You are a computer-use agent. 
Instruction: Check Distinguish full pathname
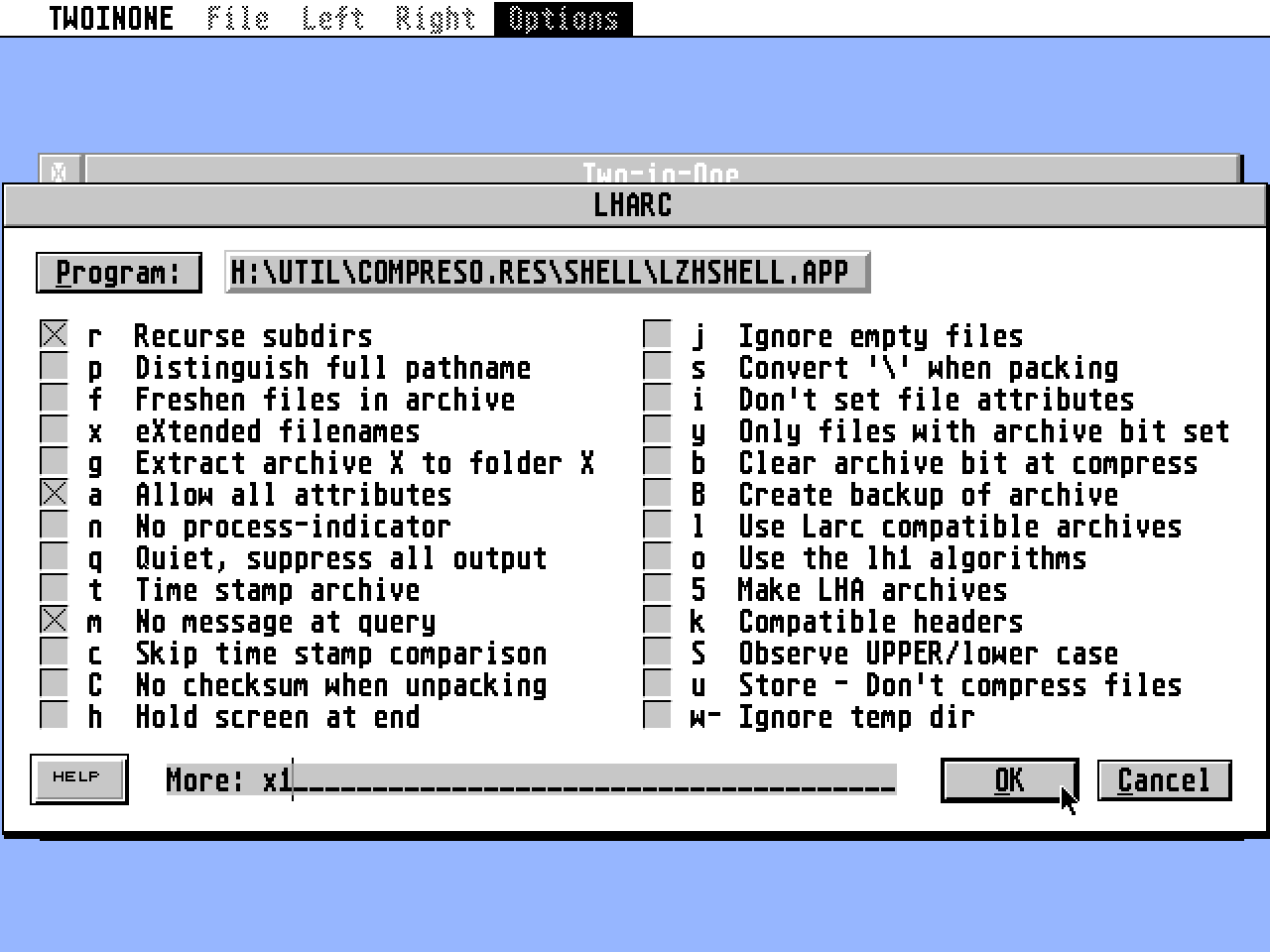pyautogui.click(x=54, y=366)
